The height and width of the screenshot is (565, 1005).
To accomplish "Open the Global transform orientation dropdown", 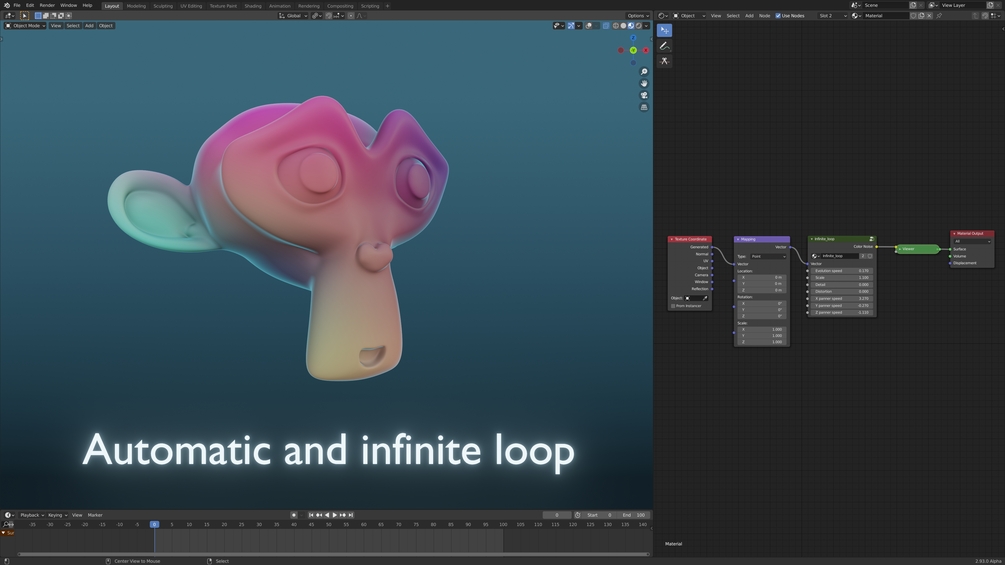I will pos(293,15).
